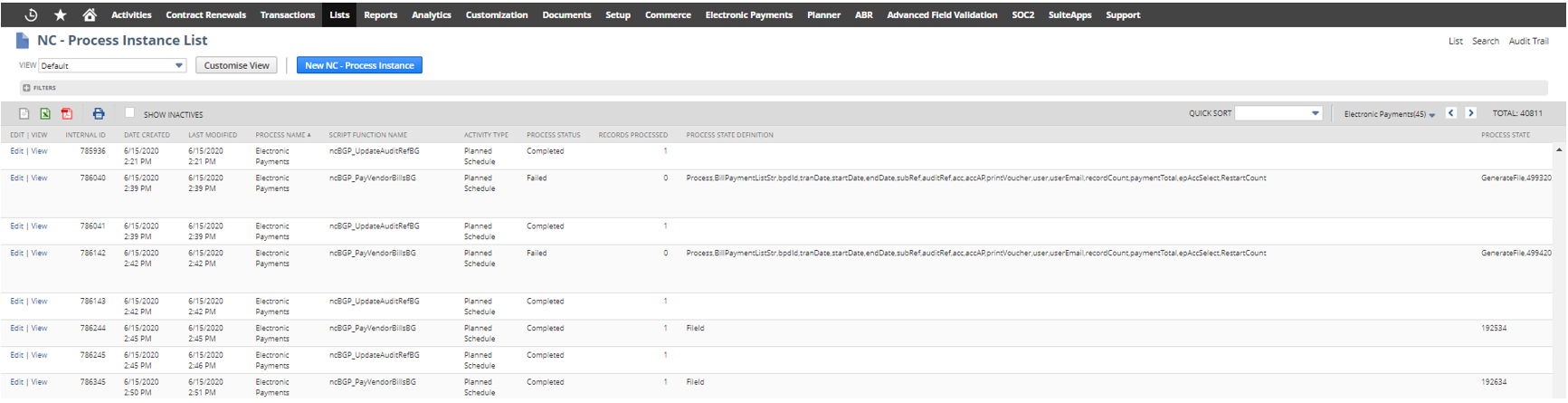The height and width of the screenshot is (403, 1568).
Task: Open the Audit Trail link
Action: coord(1528,41)
